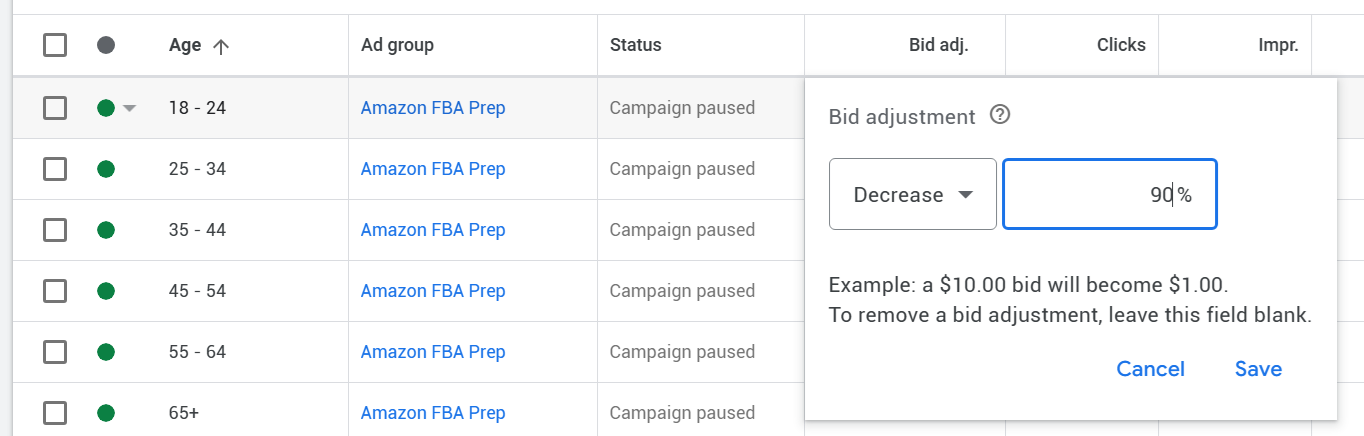This screenshot has height=436, width=1364.
Task: Click the green status dot for 25 - 34
Action: (x=106, y=169)
